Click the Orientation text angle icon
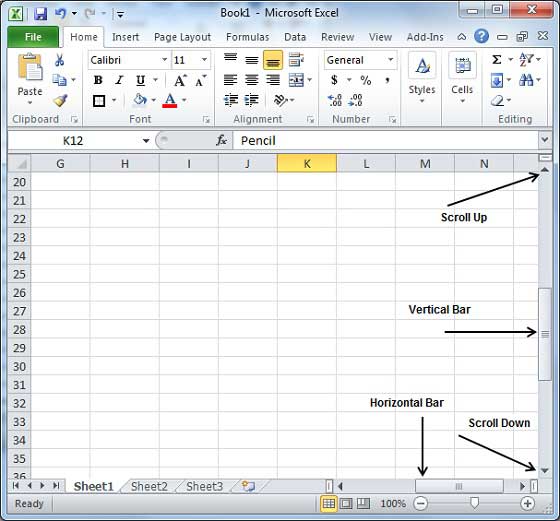The width and height of the screenshot is (560, 521). tap(281, 100)
